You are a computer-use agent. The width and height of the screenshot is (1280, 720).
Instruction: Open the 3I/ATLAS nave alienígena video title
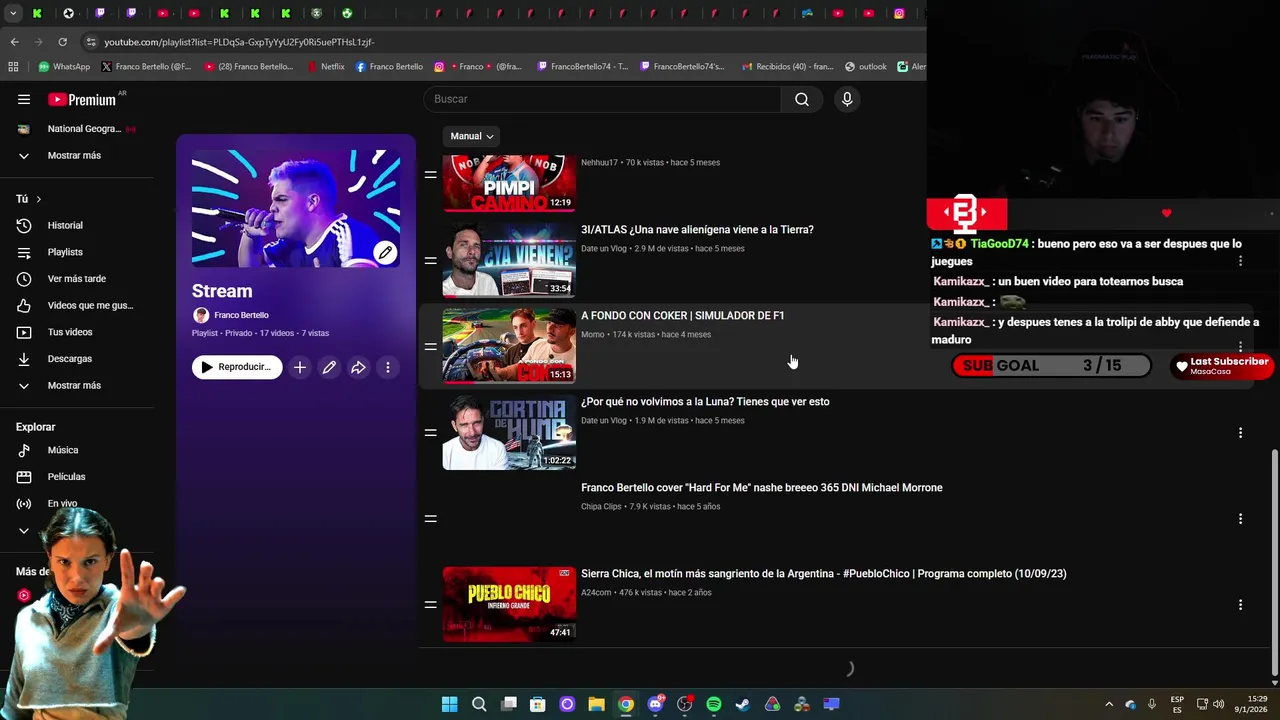click(x=697, y=230)
